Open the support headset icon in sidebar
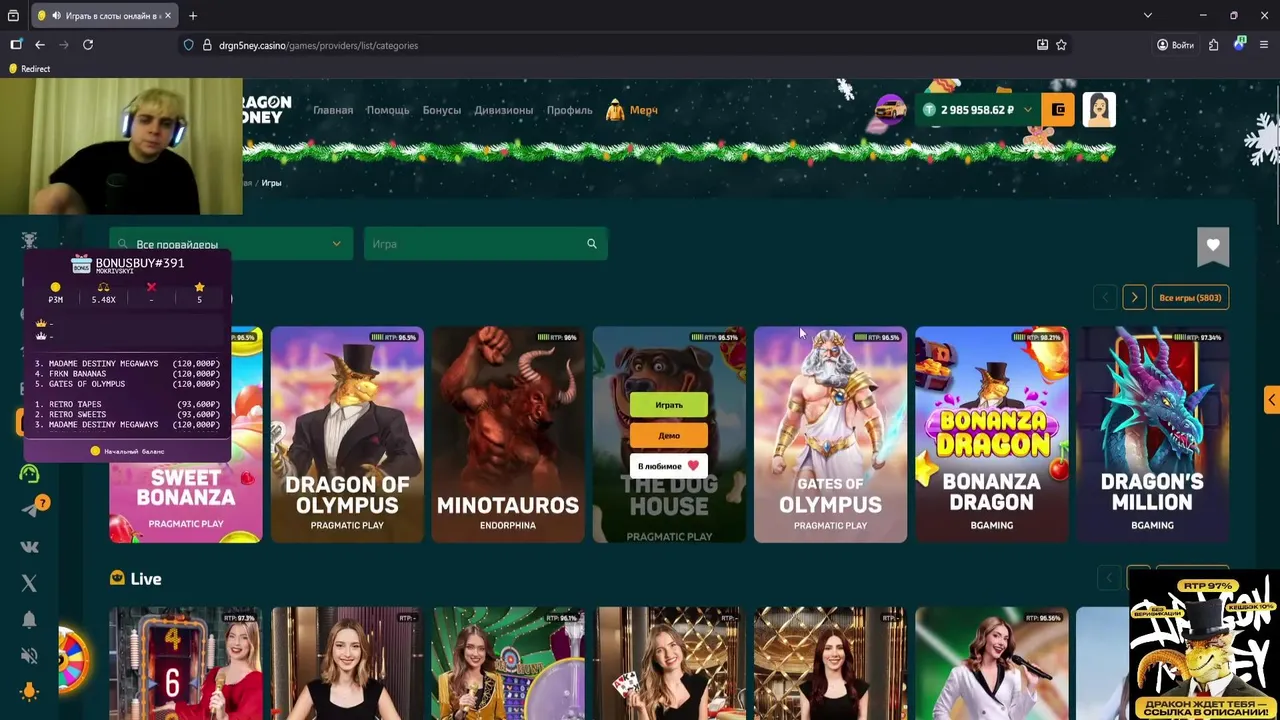The image size is (1280, 720). (29, 474)
